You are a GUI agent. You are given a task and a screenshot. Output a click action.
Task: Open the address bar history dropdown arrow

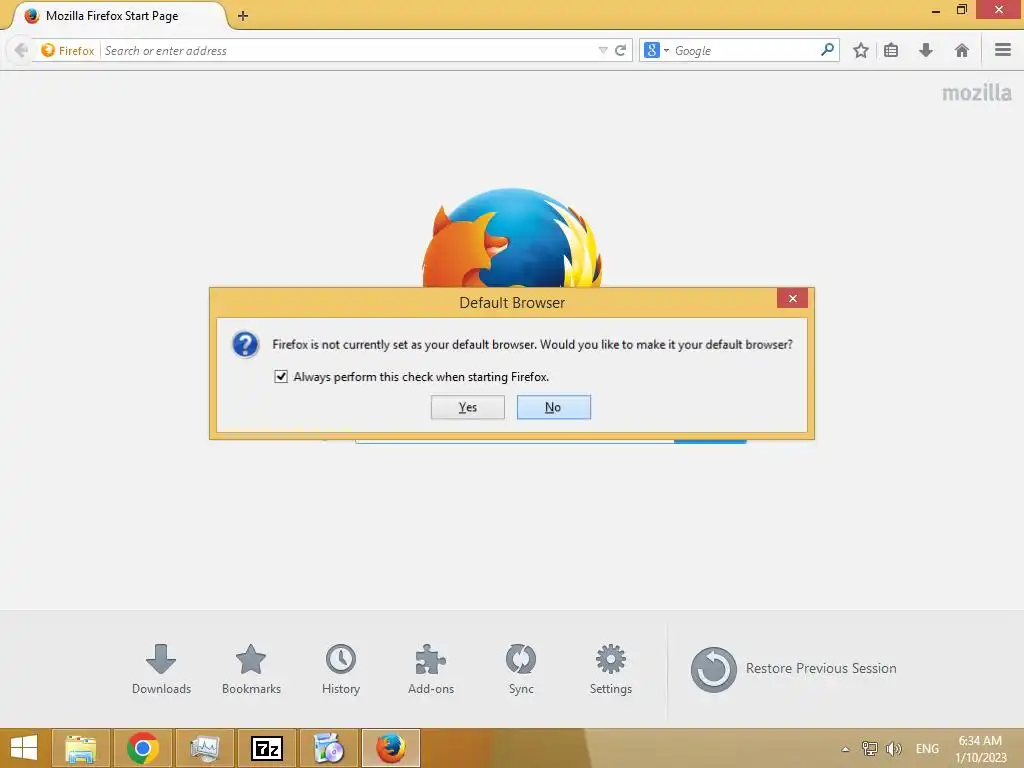602,50
